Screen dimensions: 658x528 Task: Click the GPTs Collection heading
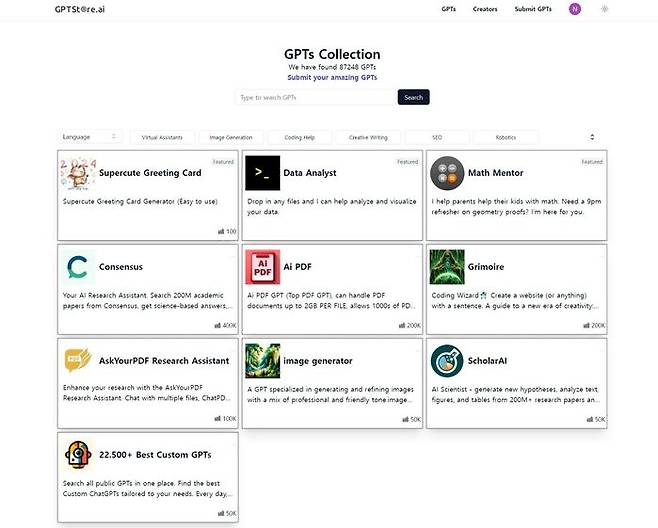pos(332,54)
